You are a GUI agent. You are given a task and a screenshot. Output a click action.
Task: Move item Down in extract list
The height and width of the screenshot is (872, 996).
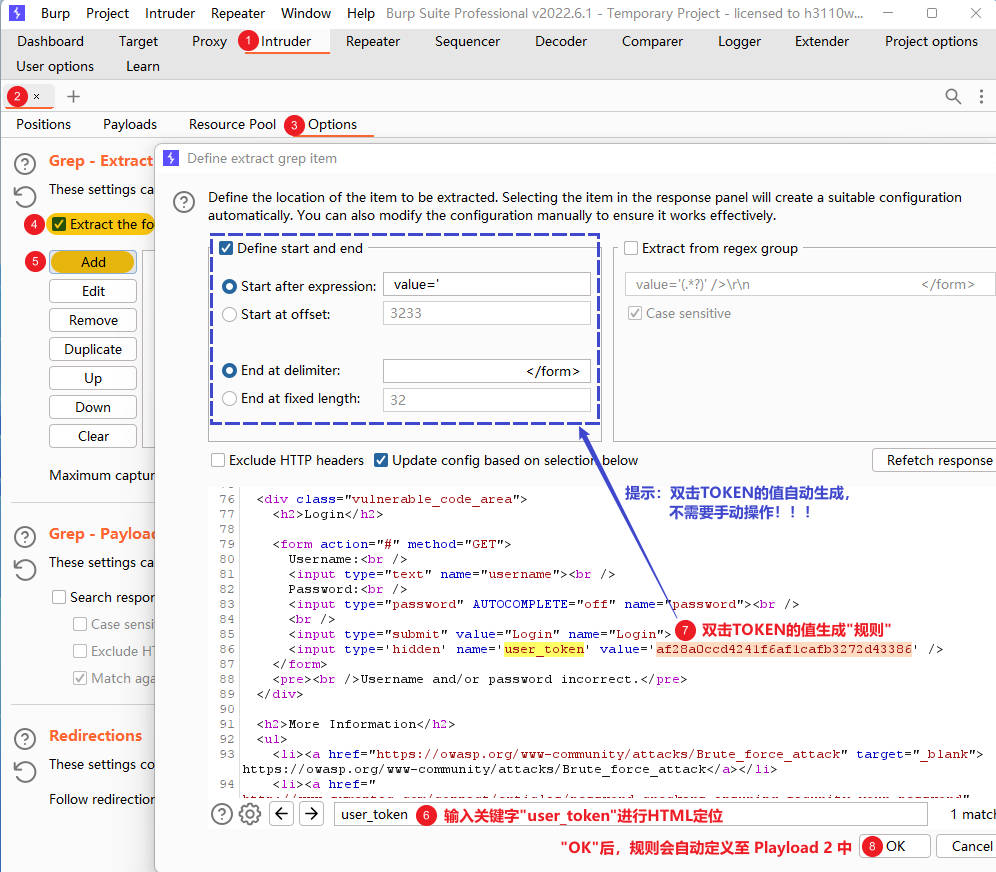[93, 407]
